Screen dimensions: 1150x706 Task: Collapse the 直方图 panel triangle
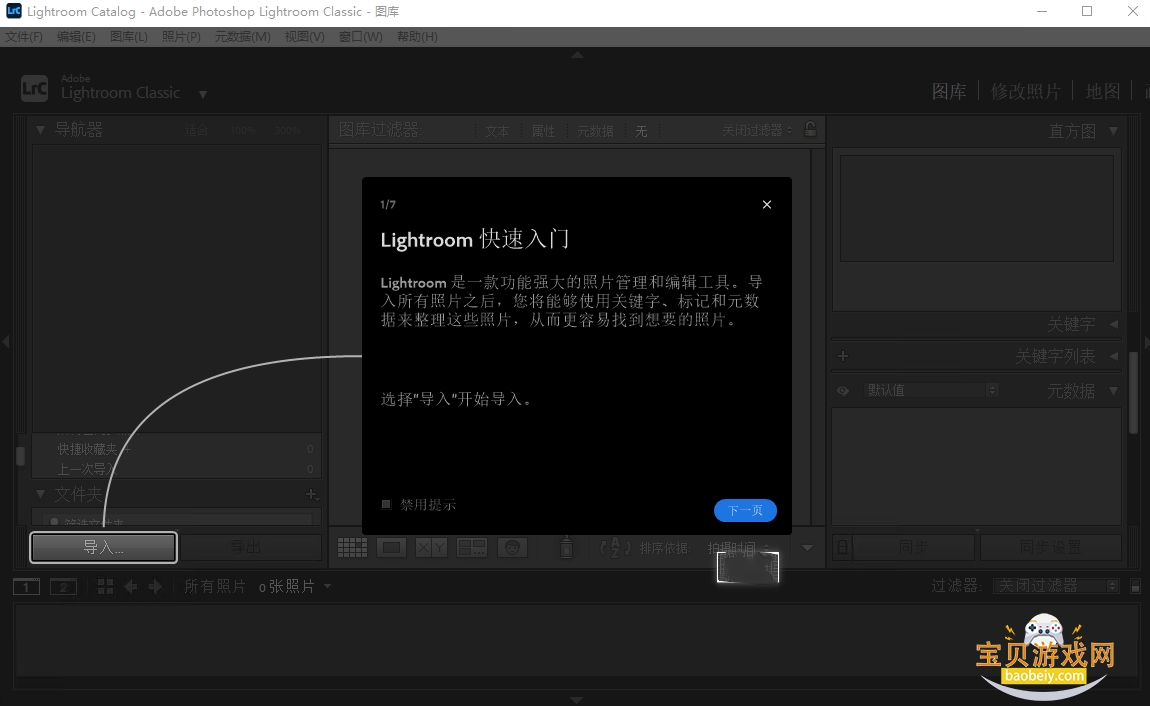(1113, 131)
